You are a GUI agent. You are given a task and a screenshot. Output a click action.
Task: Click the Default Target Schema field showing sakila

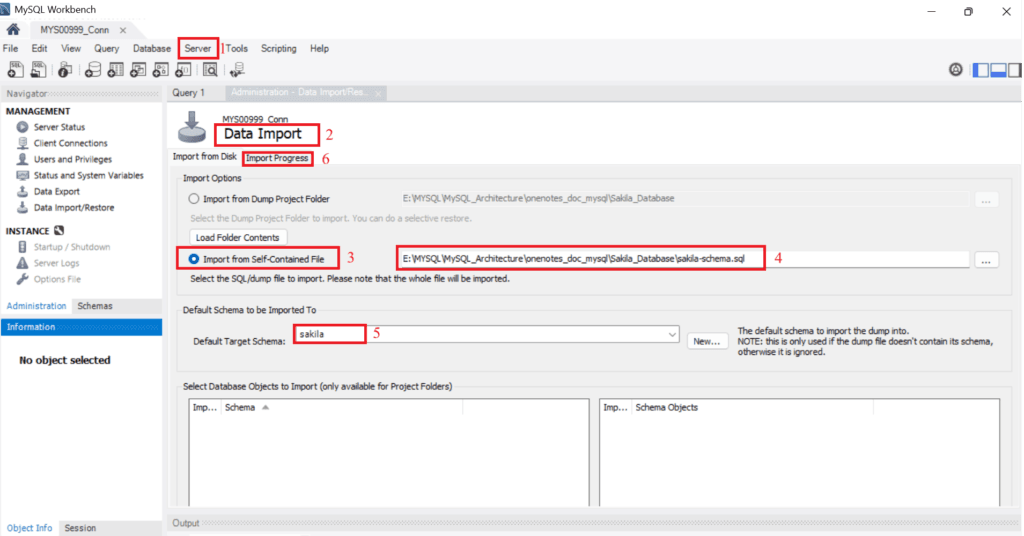click(x=487, y=334)
